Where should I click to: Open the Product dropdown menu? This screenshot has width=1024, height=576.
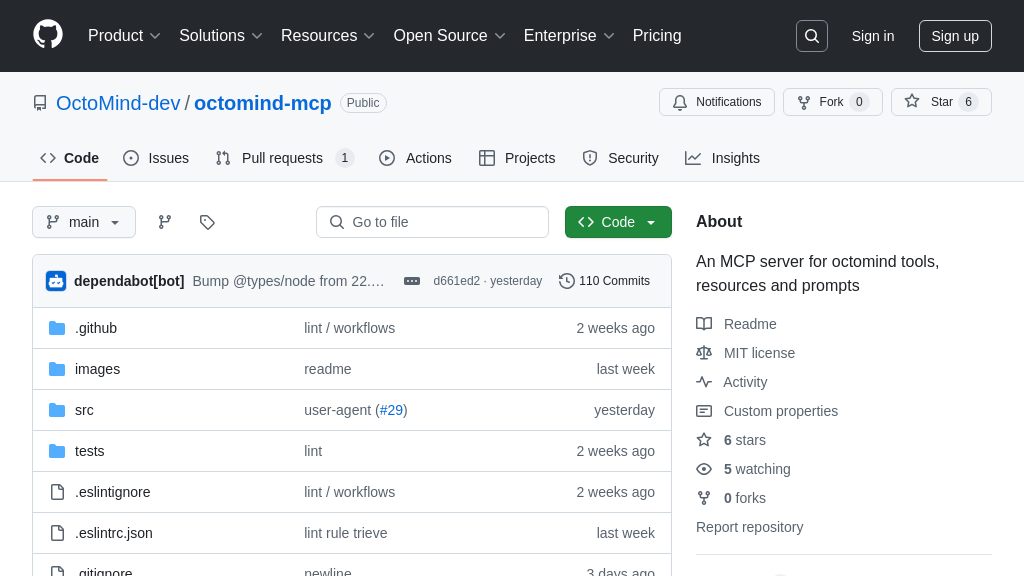point(124,36)
